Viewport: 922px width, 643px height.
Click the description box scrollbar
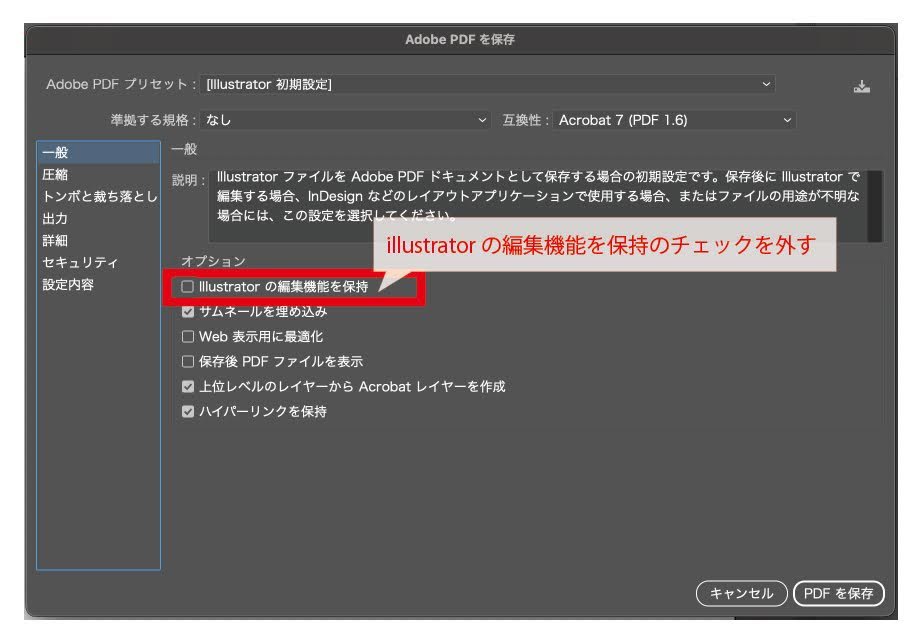tap(874, 206)
